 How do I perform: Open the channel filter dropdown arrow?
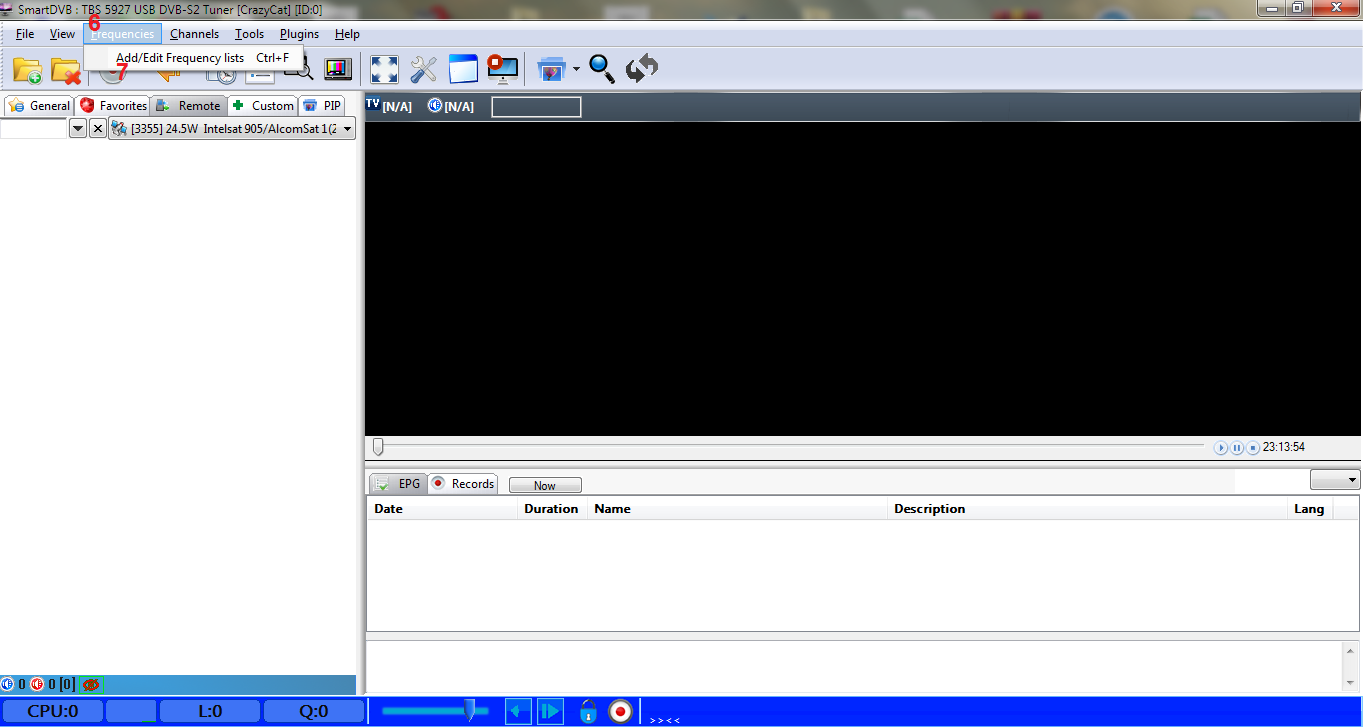point(77,128)
